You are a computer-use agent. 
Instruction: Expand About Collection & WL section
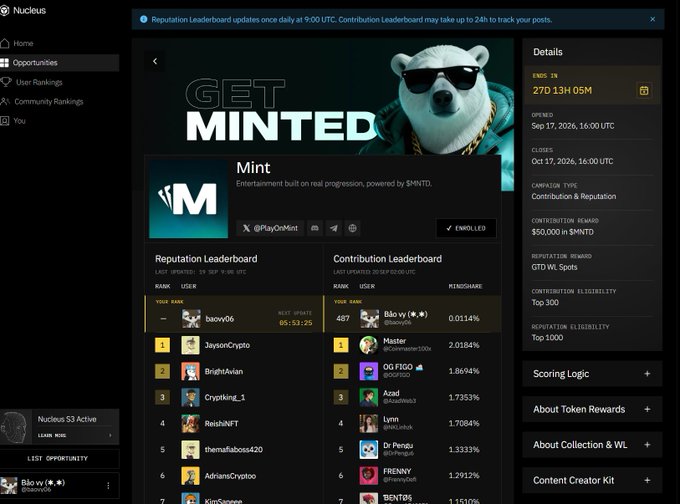(592, 445)
